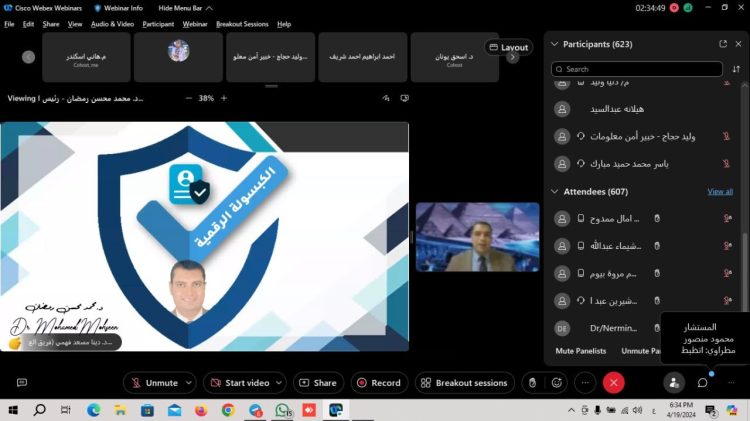750x421 pixels.
Task: Click the Share button in toolbar
Action: 318,383
